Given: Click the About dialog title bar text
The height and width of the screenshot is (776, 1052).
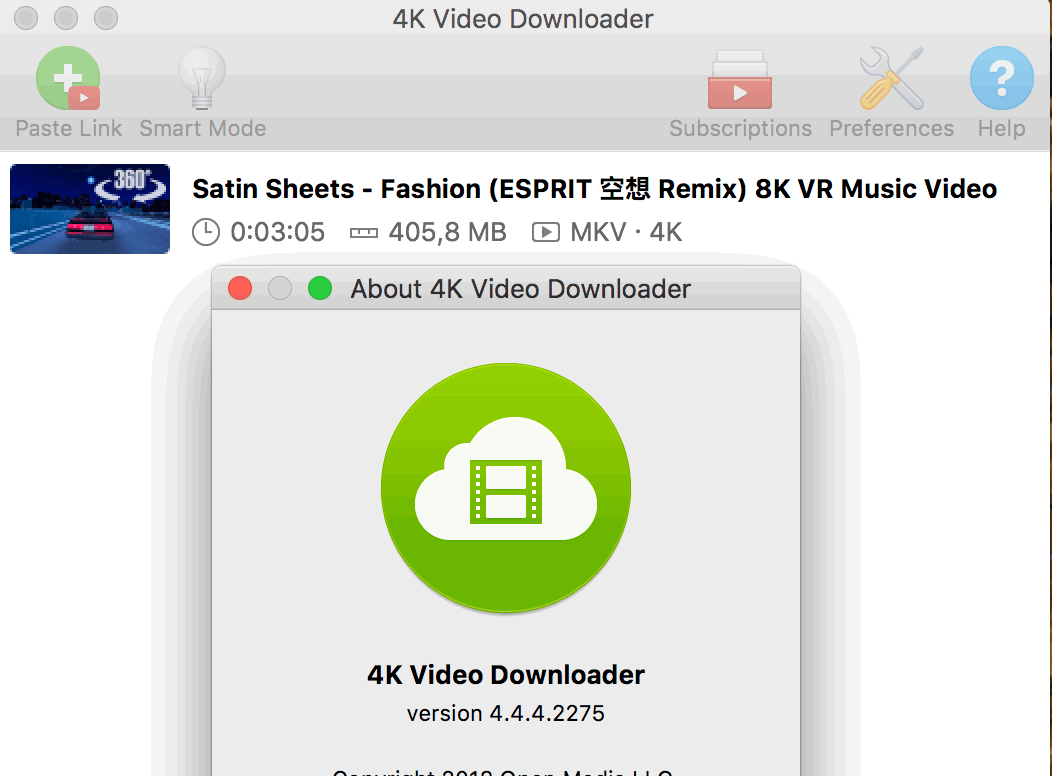Looking at the screenshot, I should pyautogui.click(x=521, y=289).
